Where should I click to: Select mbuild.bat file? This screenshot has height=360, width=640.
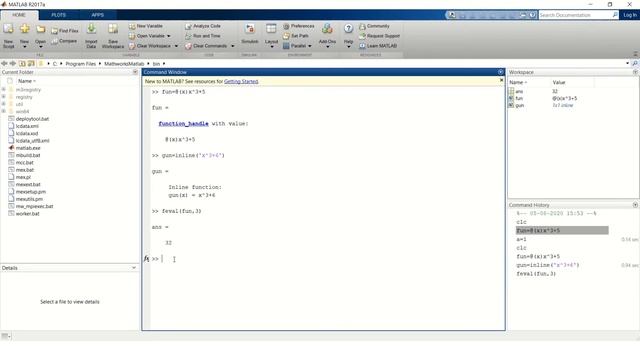click(x=28, y=156)
